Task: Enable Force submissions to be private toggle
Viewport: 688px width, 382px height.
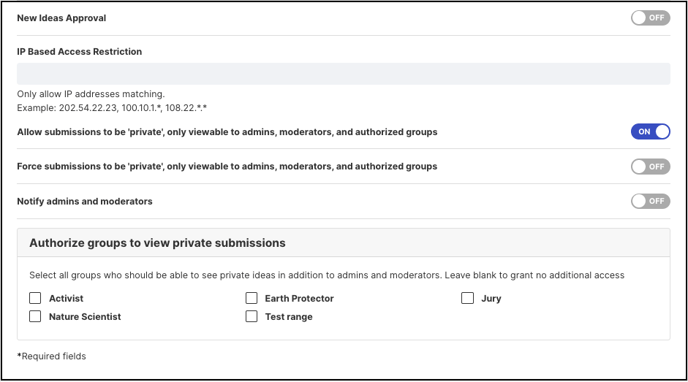Action: tap(650, 167)
